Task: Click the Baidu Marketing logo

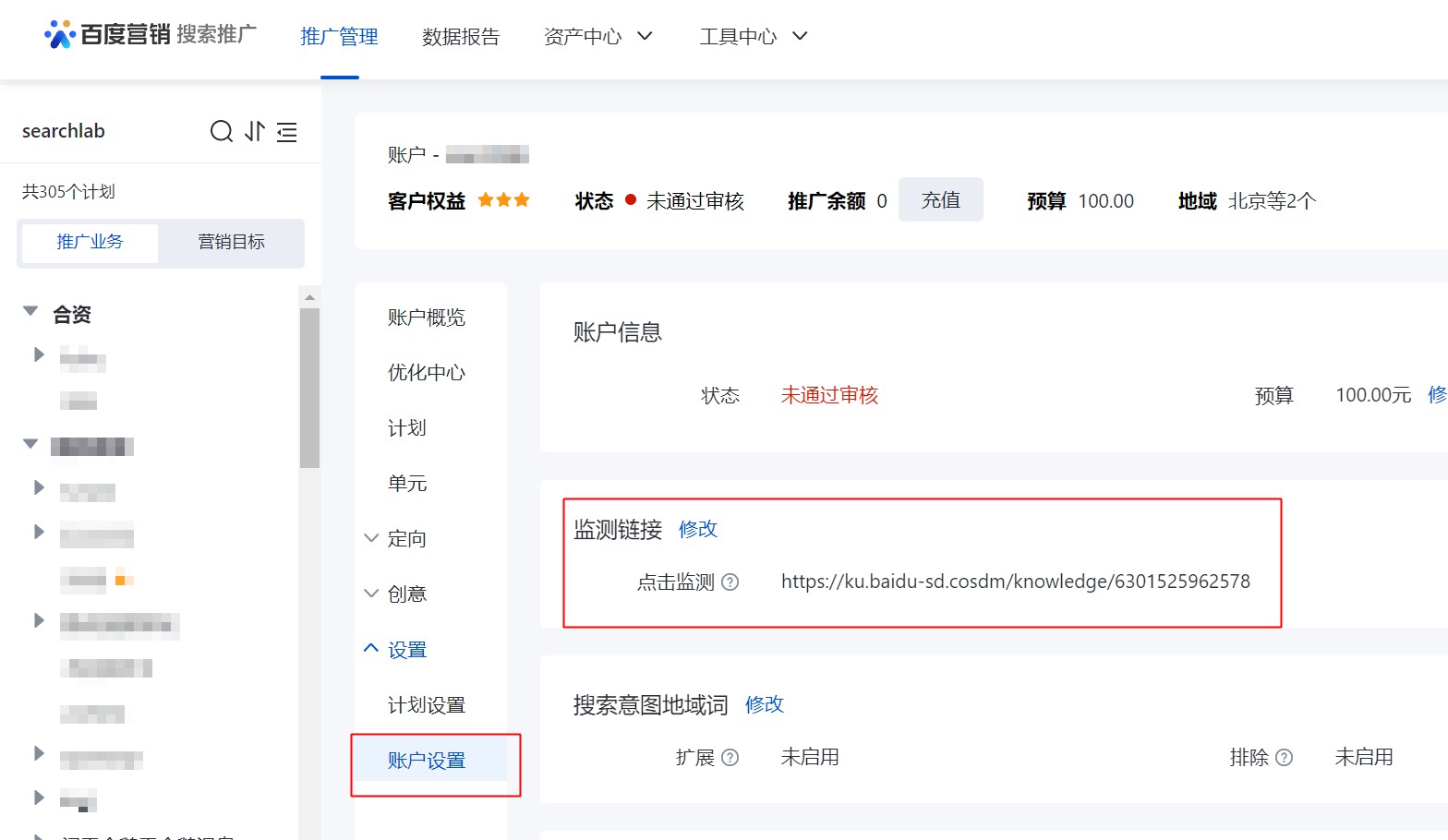Action: [x=150, y=35]
